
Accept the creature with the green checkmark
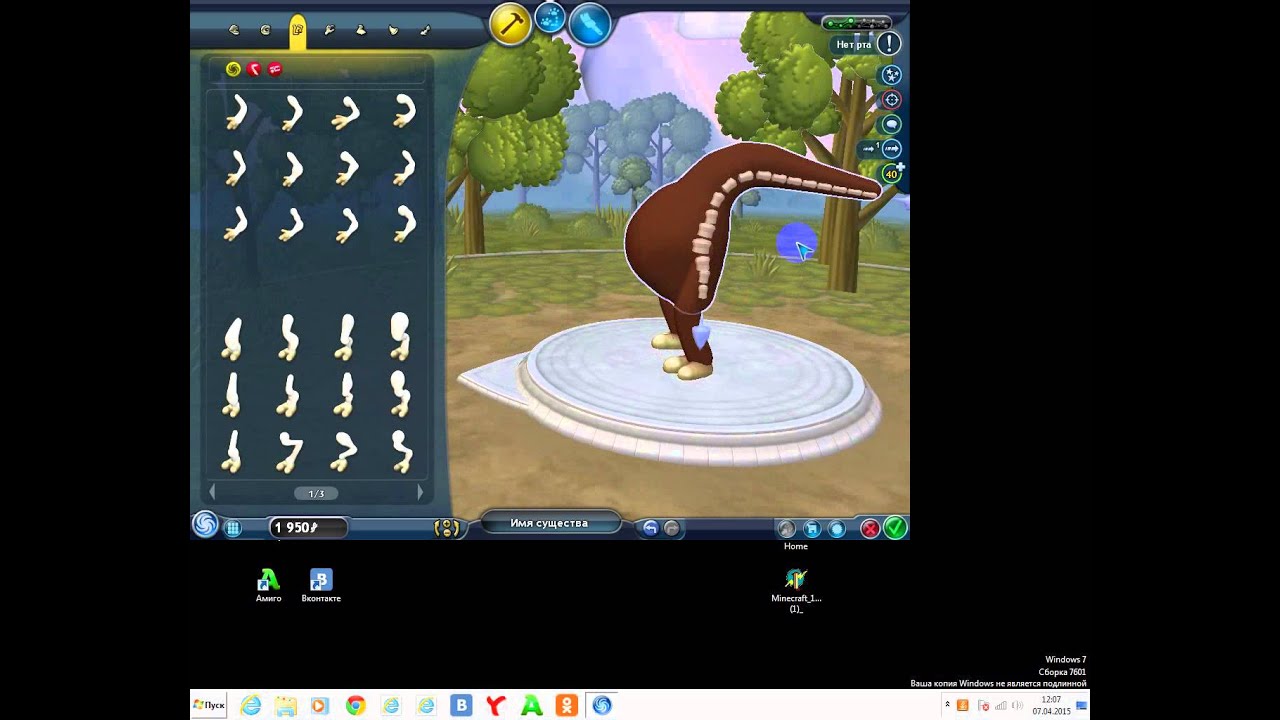895,527
